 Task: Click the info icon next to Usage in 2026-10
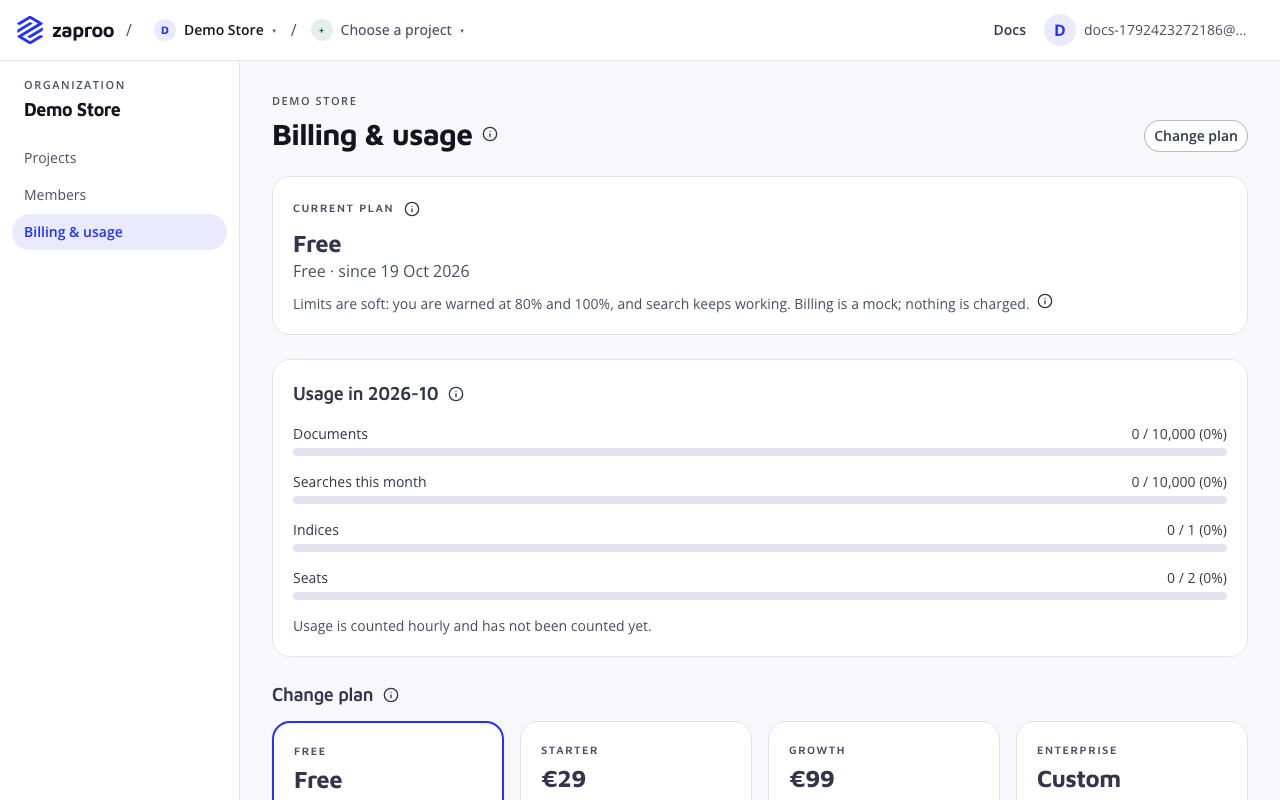coord(456,394)
